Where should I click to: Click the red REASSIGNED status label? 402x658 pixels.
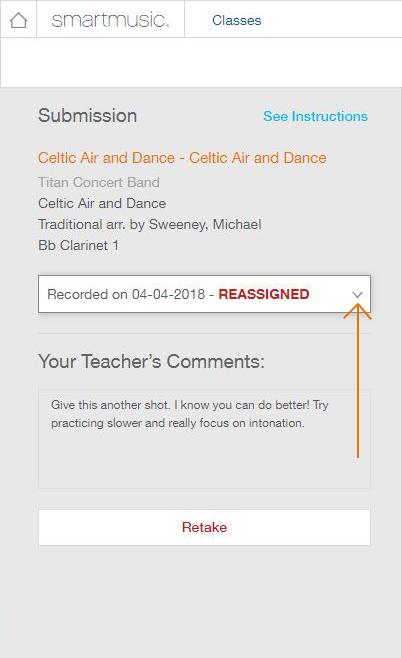(264, 294)
